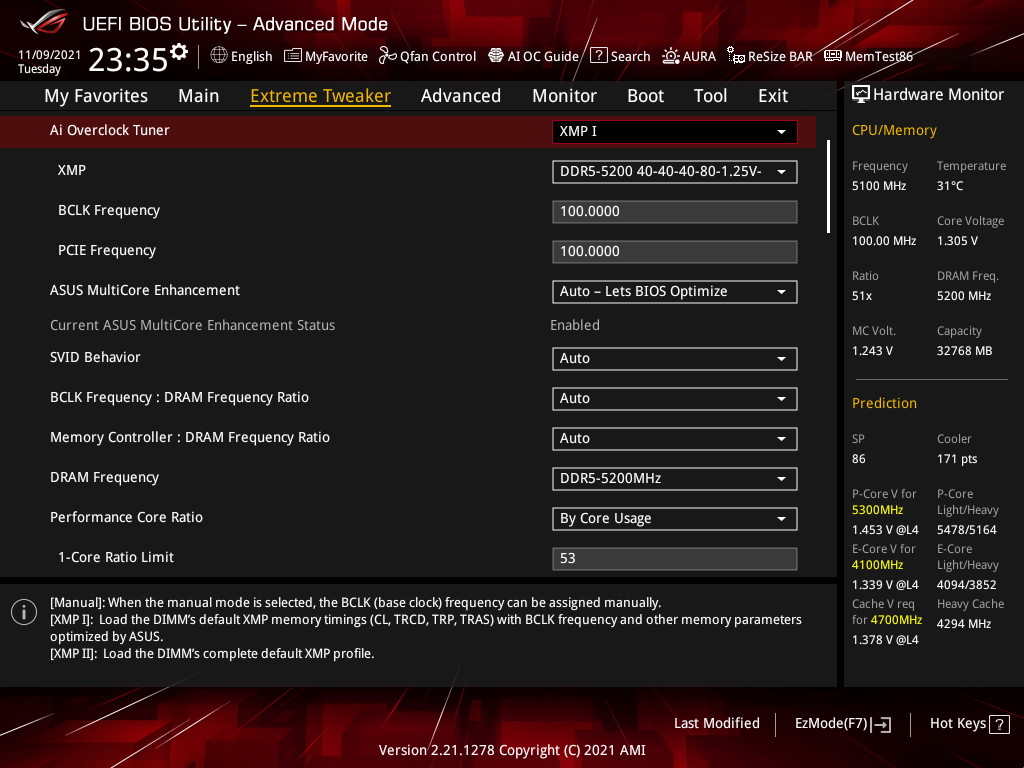Open the Monitor tab
This screenshot has height=768, width=1024.
(564, 96)
